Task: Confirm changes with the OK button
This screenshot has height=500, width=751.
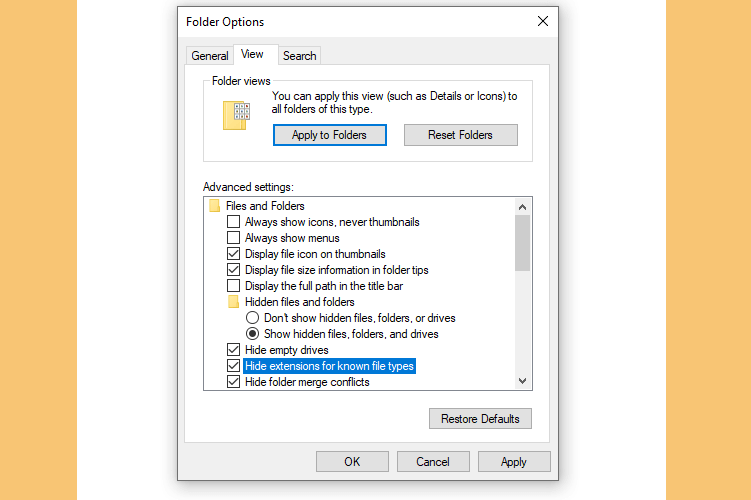Action: click(352, 462)
